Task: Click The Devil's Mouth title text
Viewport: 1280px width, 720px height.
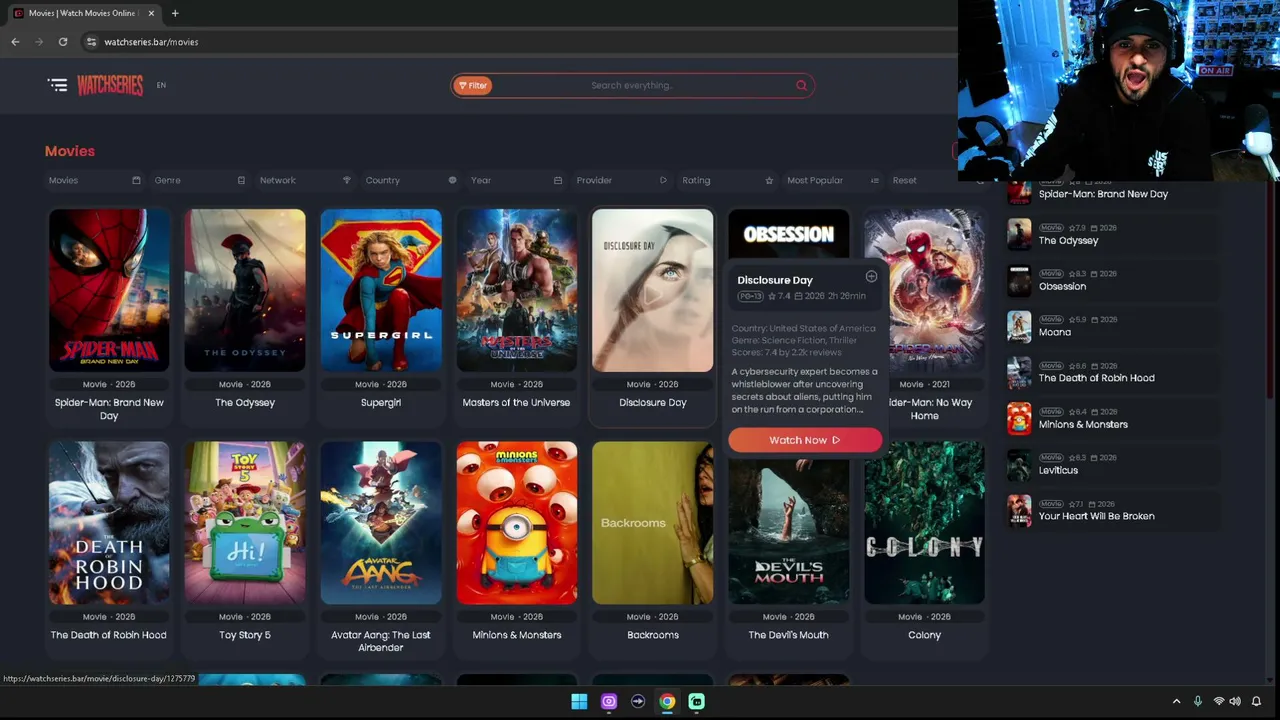Action: point(789,635)
